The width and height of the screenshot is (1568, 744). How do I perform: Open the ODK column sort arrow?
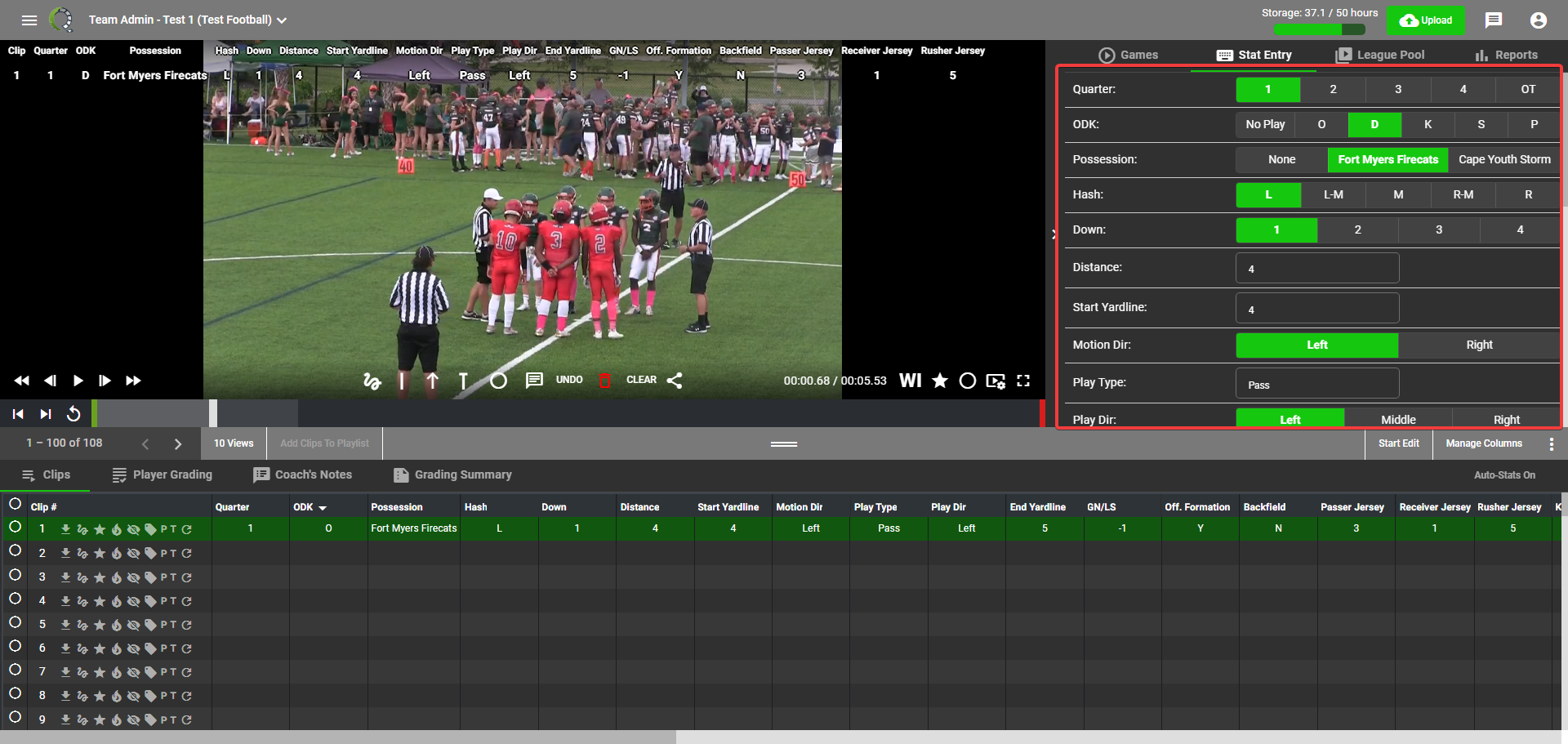pos(323,508)
